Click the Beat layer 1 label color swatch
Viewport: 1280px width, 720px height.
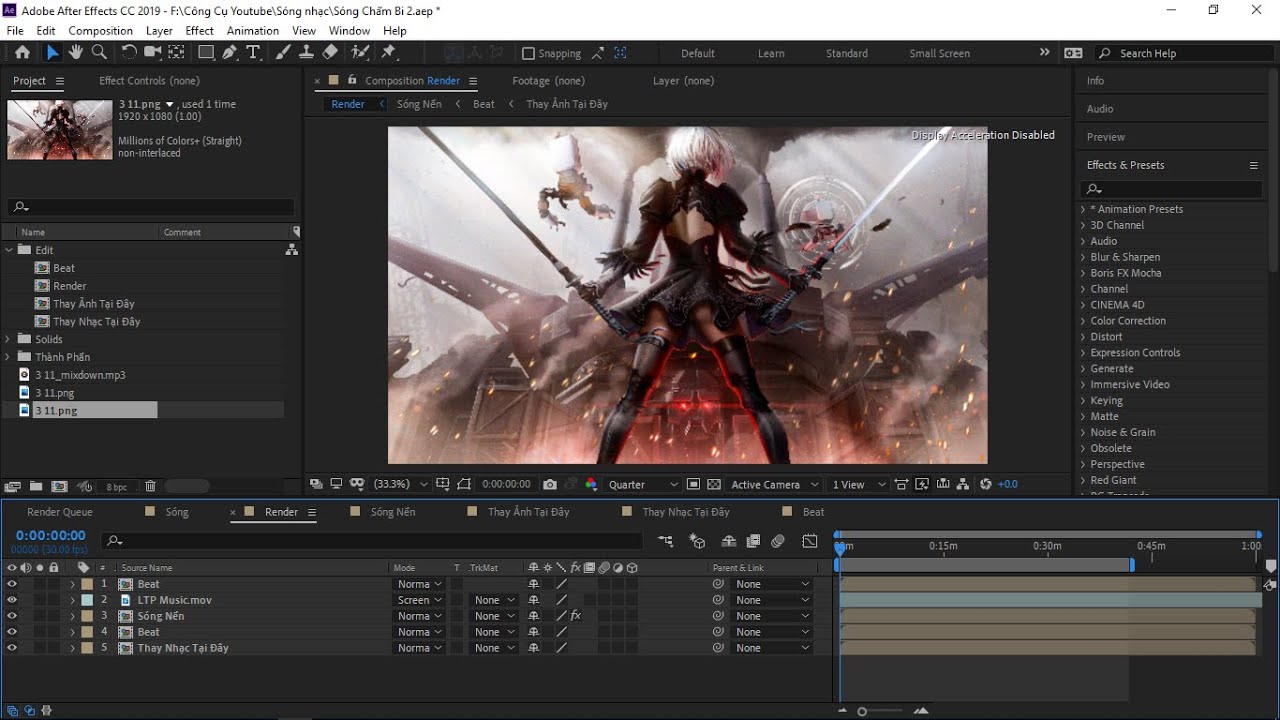pyautogui.click(x=87, y=584)
